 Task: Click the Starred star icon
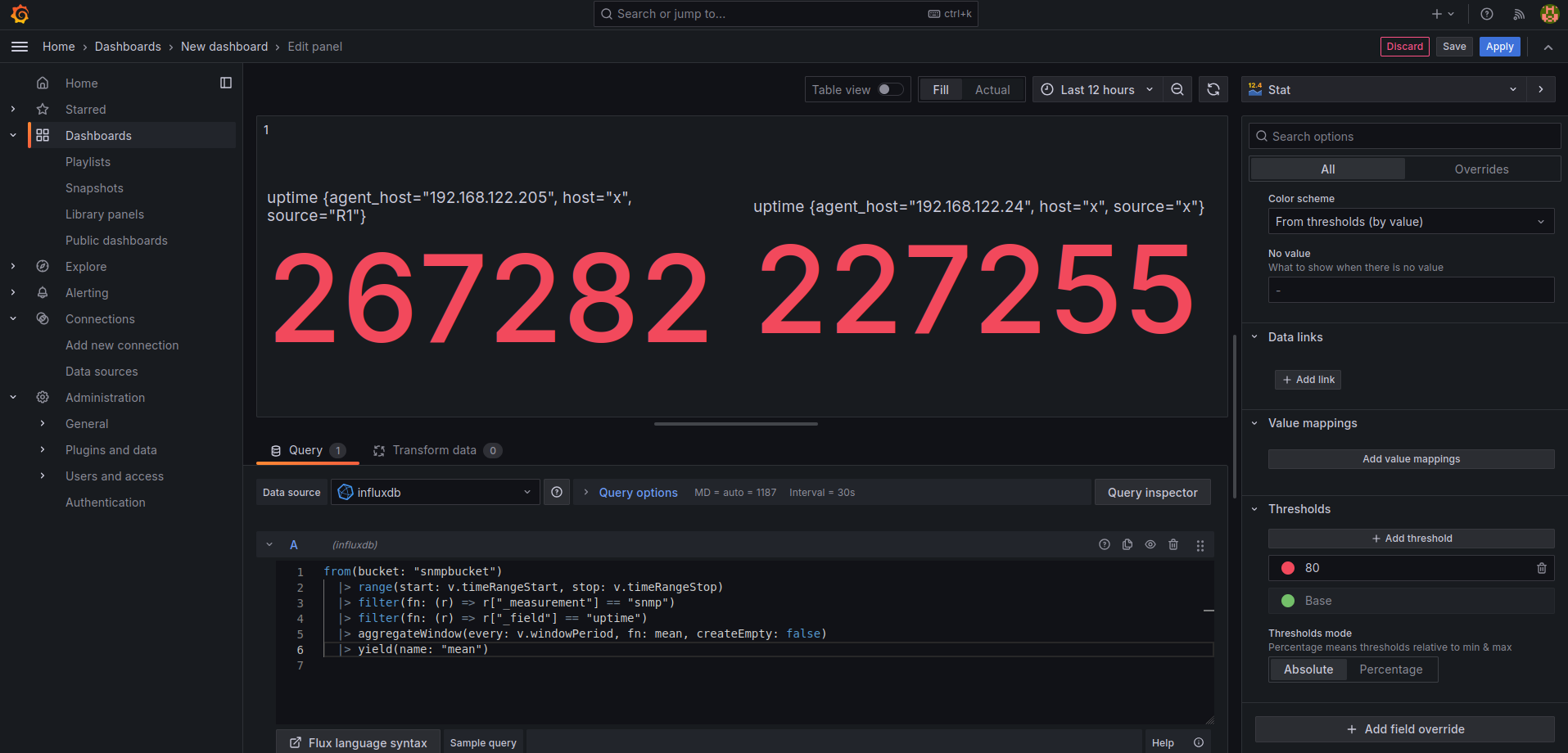coord(43,109)
